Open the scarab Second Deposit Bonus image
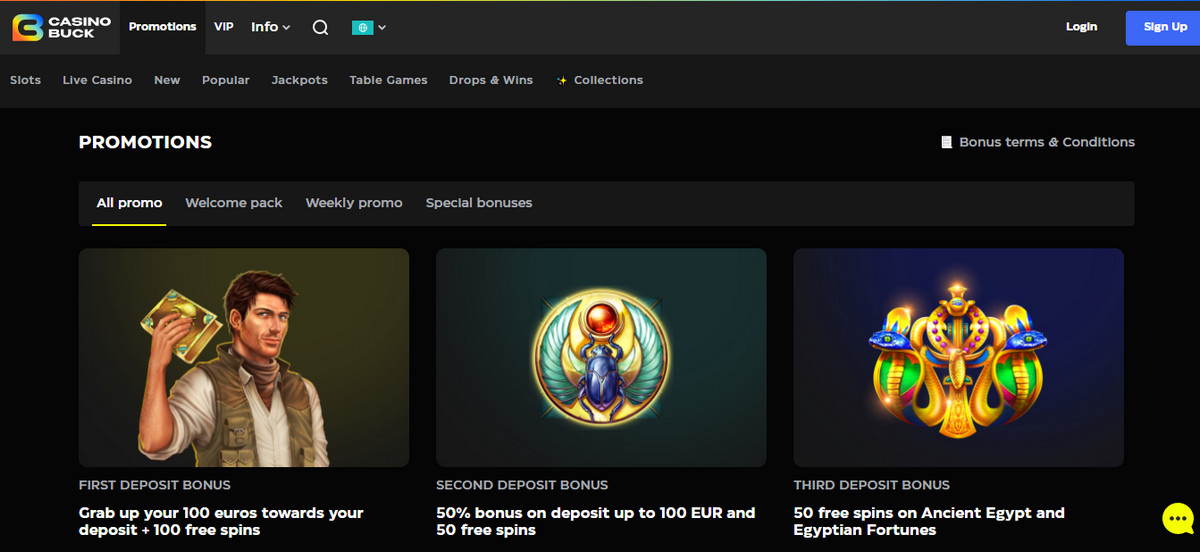Screen dimensions: 1200x552 pos(601,358)
